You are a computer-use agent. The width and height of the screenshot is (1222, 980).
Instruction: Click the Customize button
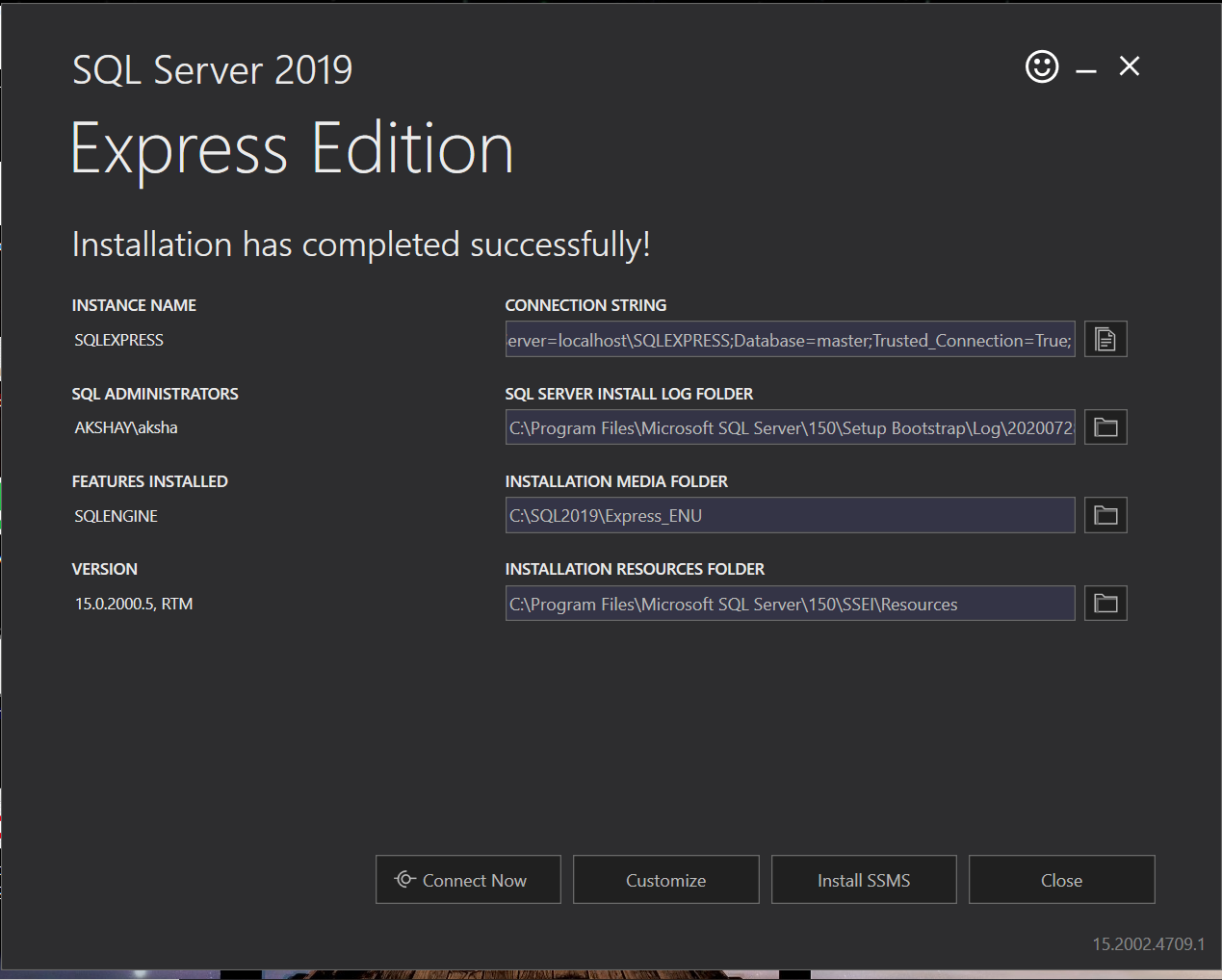(x=666, y=880)
